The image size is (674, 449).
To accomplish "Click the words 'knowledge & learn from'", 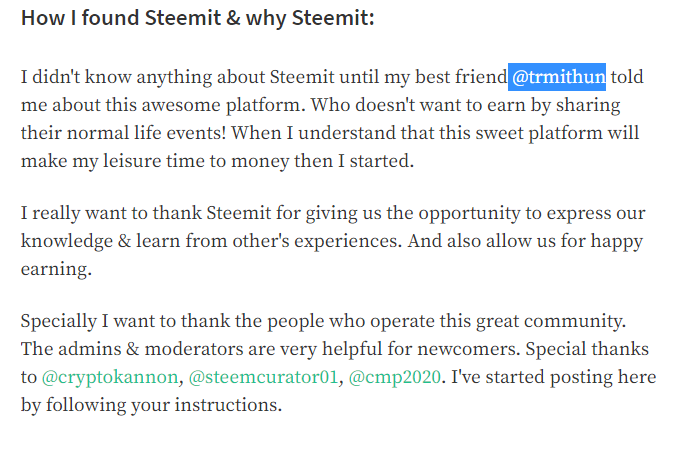I will pyautogui.click(x=124, y=241).
